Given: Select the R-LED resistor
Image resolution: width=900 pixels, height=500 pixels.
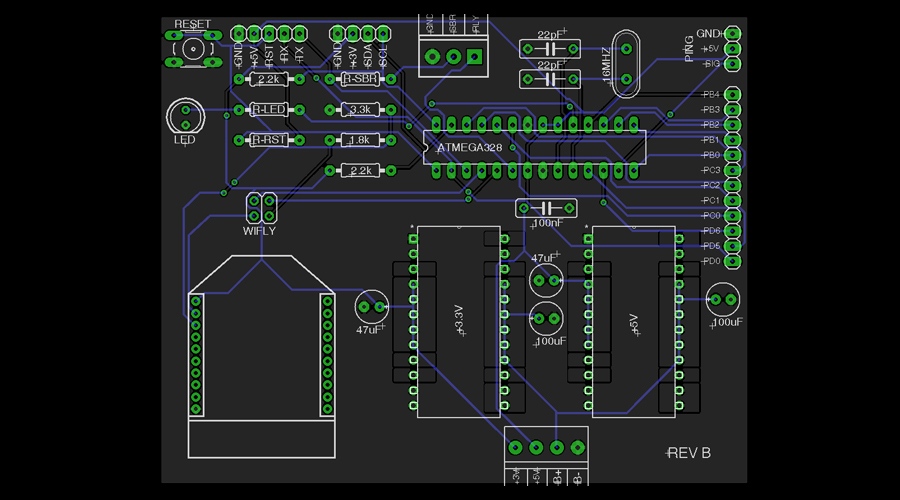Looking at the screenshot, I should (268, 109).
